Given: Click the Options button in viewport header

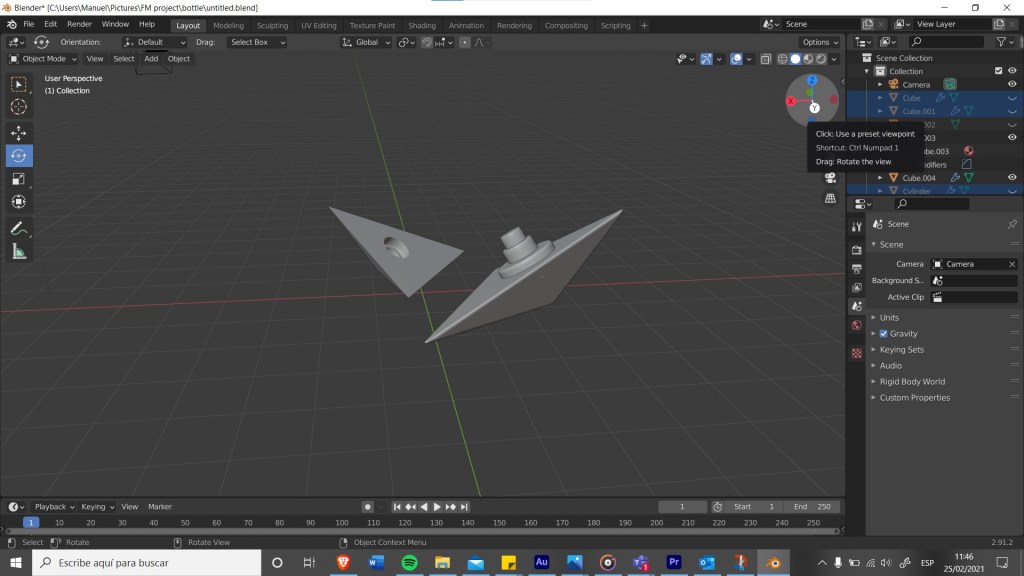Looking at the screenshot, I should 819,42.
